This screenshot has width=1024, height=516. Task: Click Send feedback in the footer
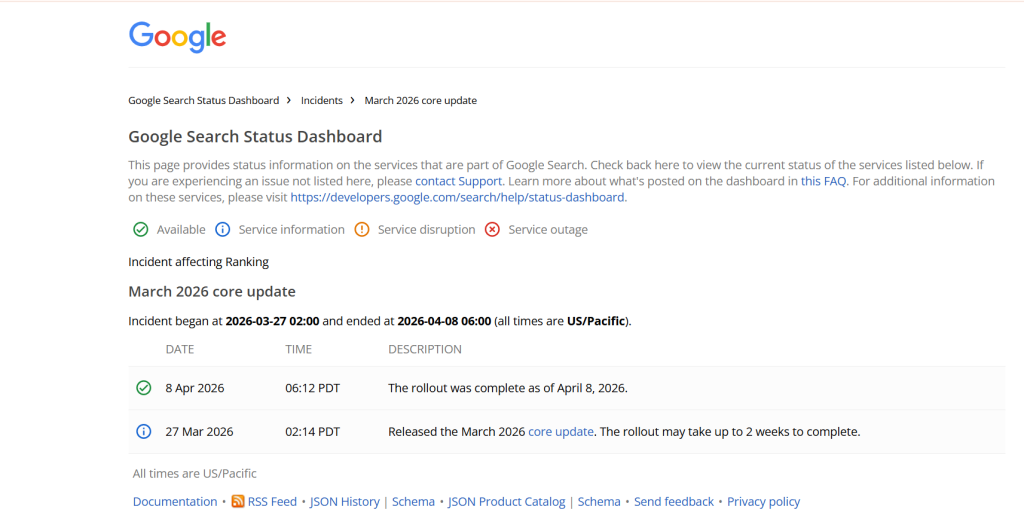[x=674, y=502]
